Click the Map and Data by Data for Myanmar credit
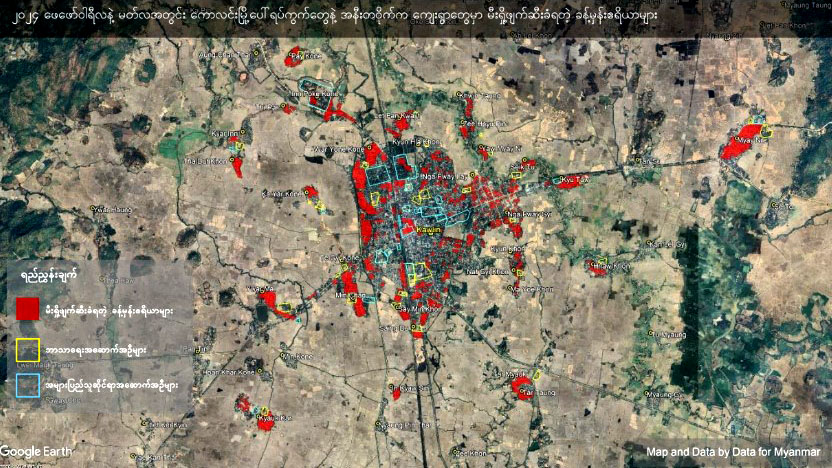 tap(733, 452)
